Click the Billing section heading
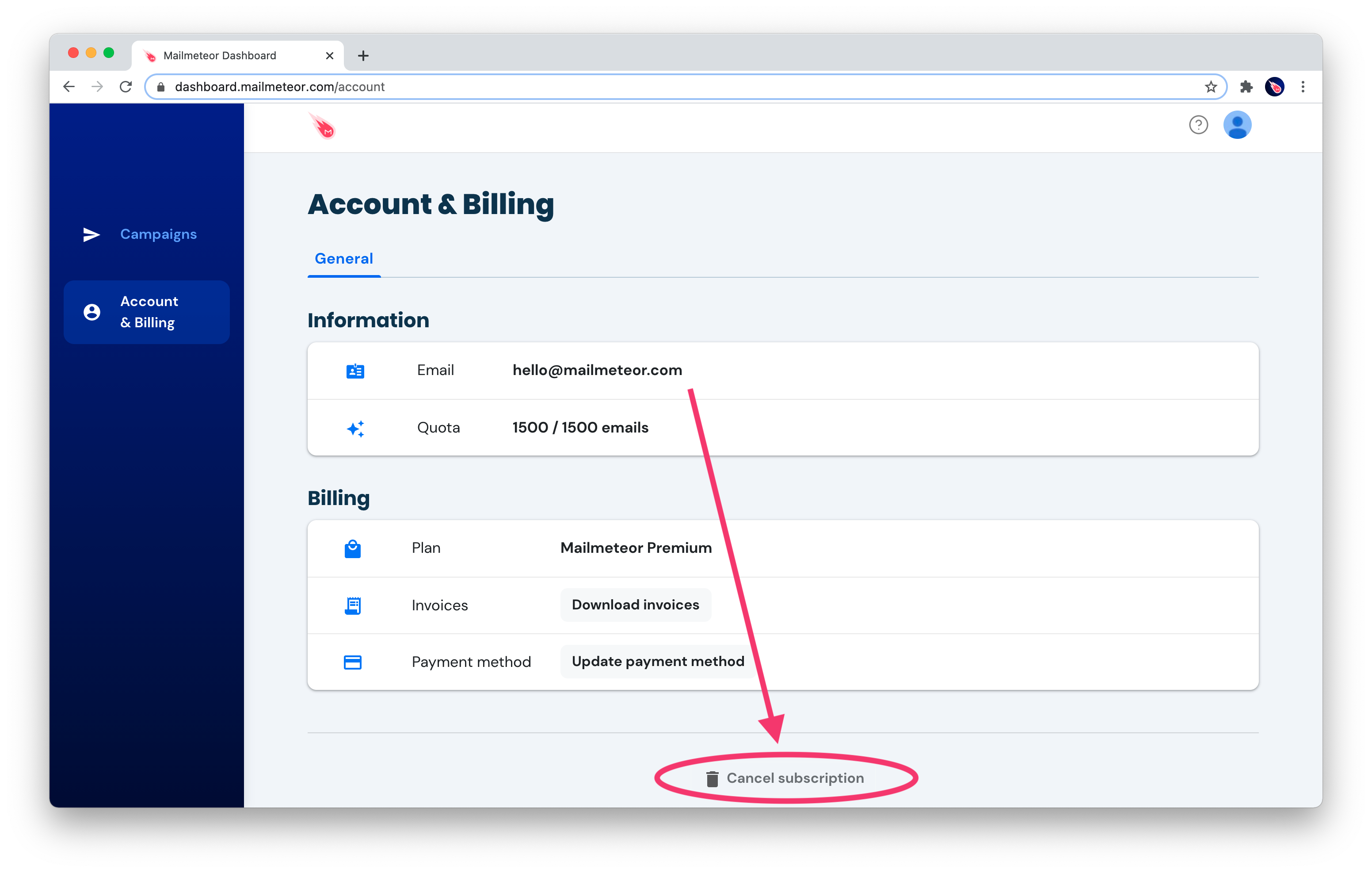 [x=339, y=498]
